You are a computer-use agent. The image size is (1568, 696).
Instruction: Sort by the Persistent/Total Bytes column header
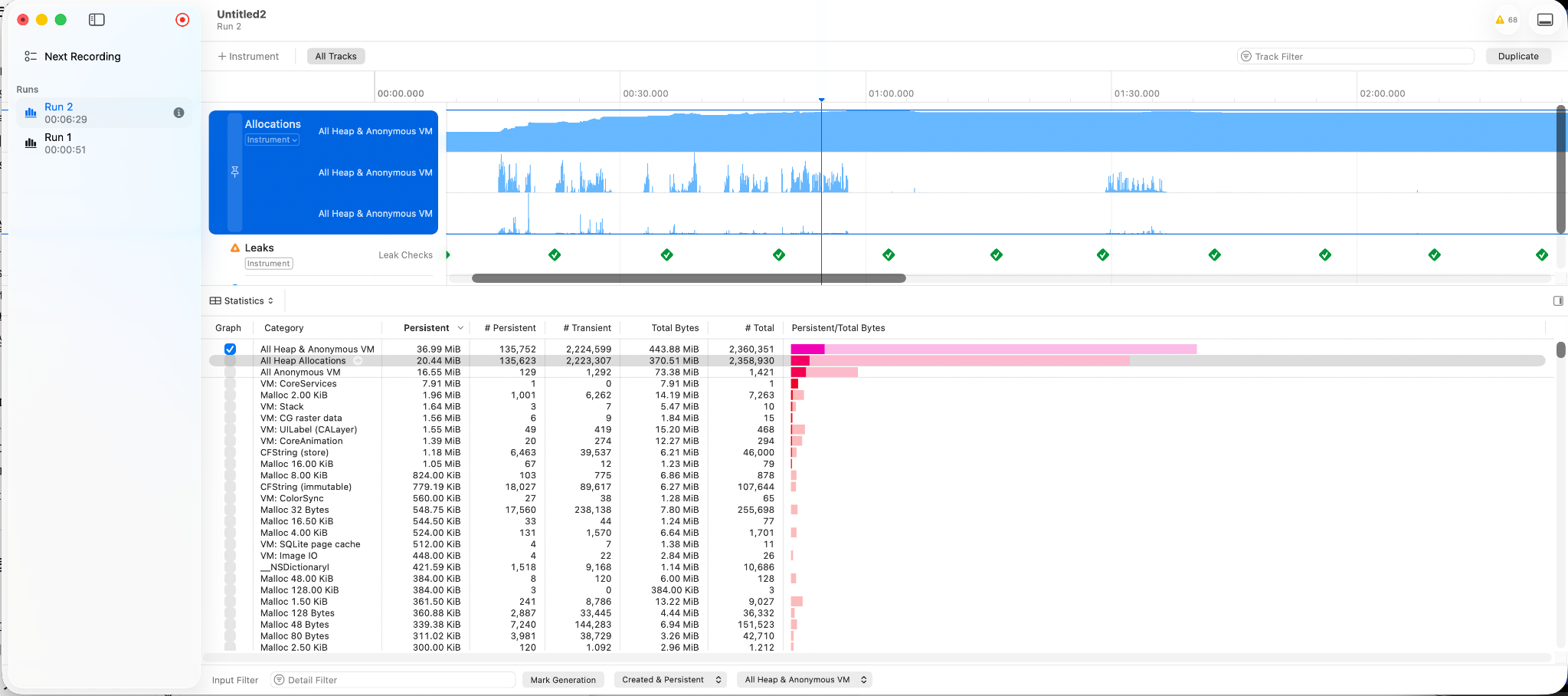tap(838, 328)
